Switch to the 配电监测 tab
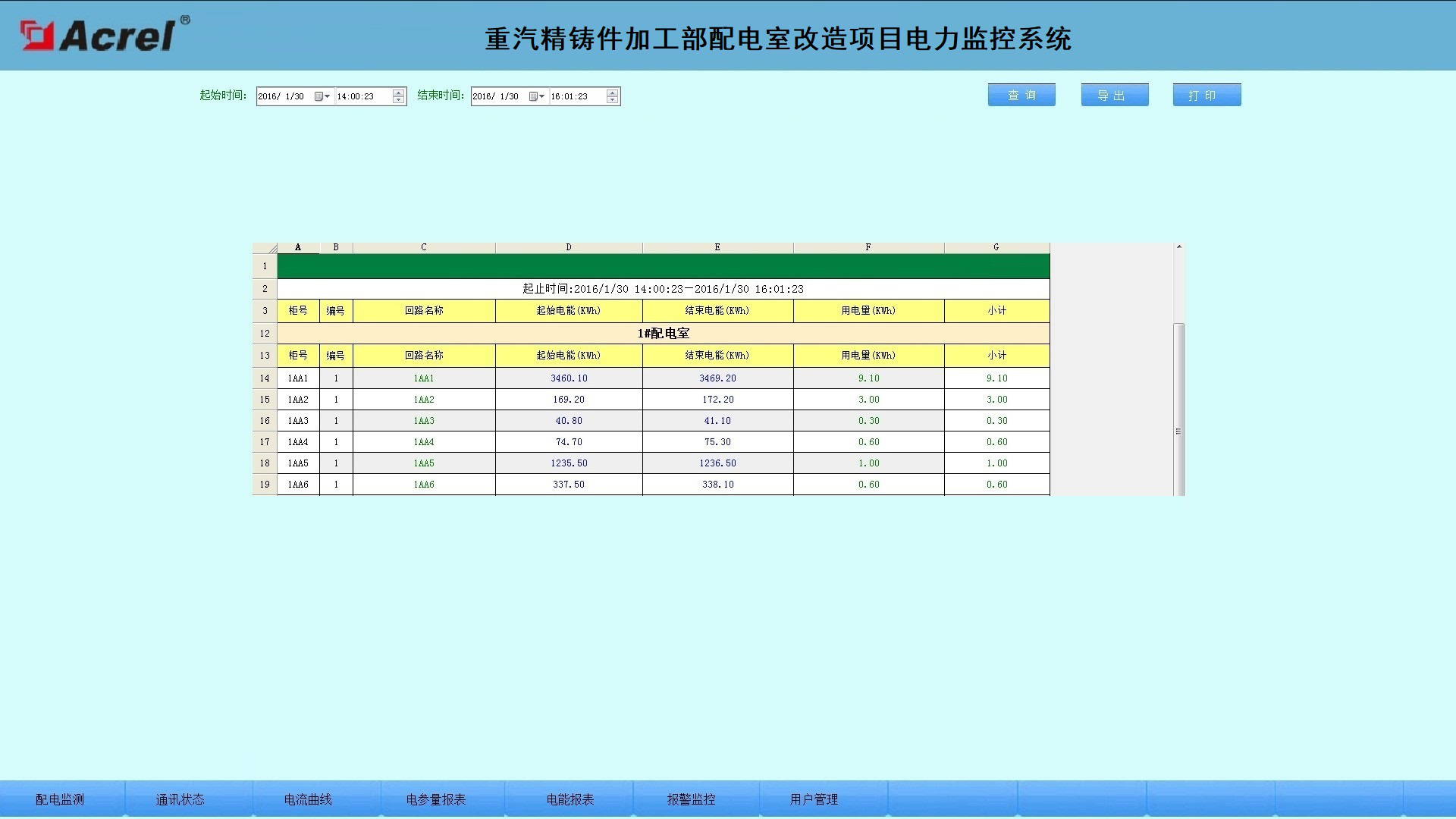The height and width of the screenshot is (819, 1456). click(x=61, y=799)
